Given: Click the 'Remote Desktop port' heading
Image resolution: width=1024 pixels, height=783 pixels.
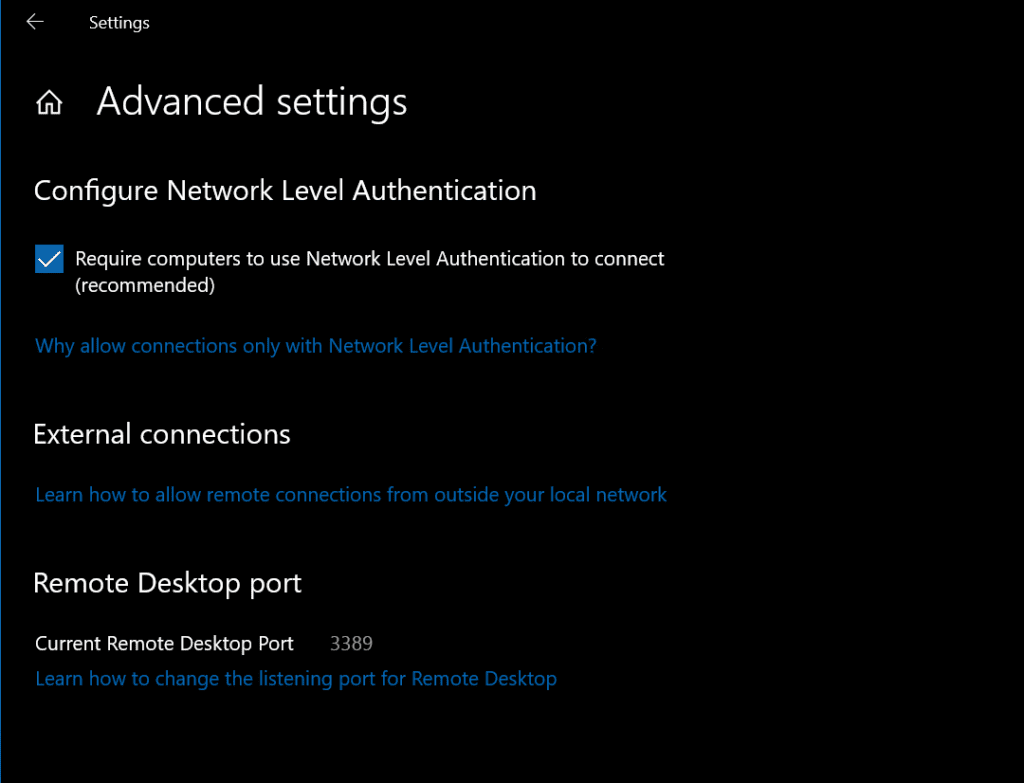Looking at the screenshot, I should (x=167, y=584).
